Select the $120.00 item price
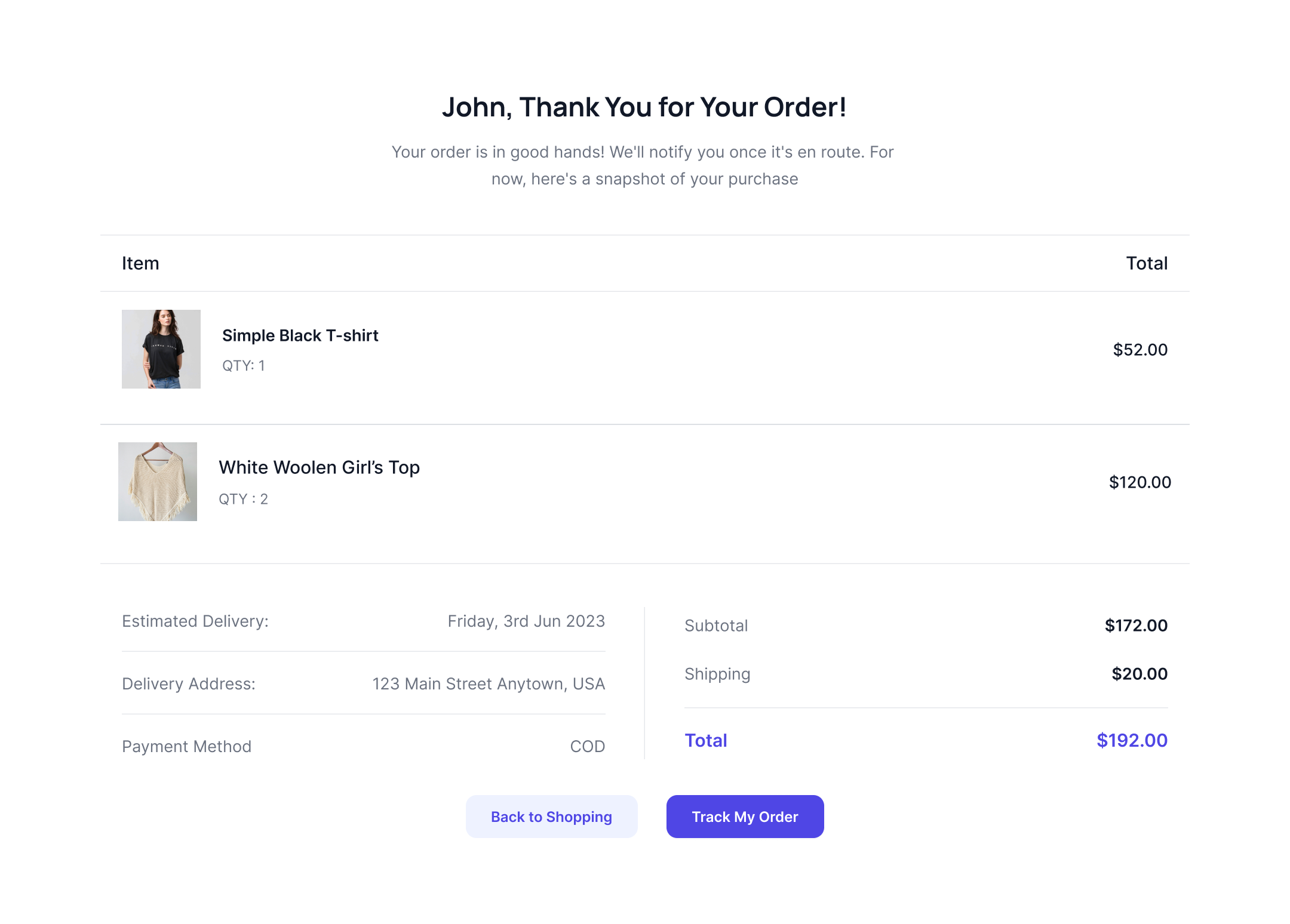This screenshot has height=924, width=1290. [1139, 482]
